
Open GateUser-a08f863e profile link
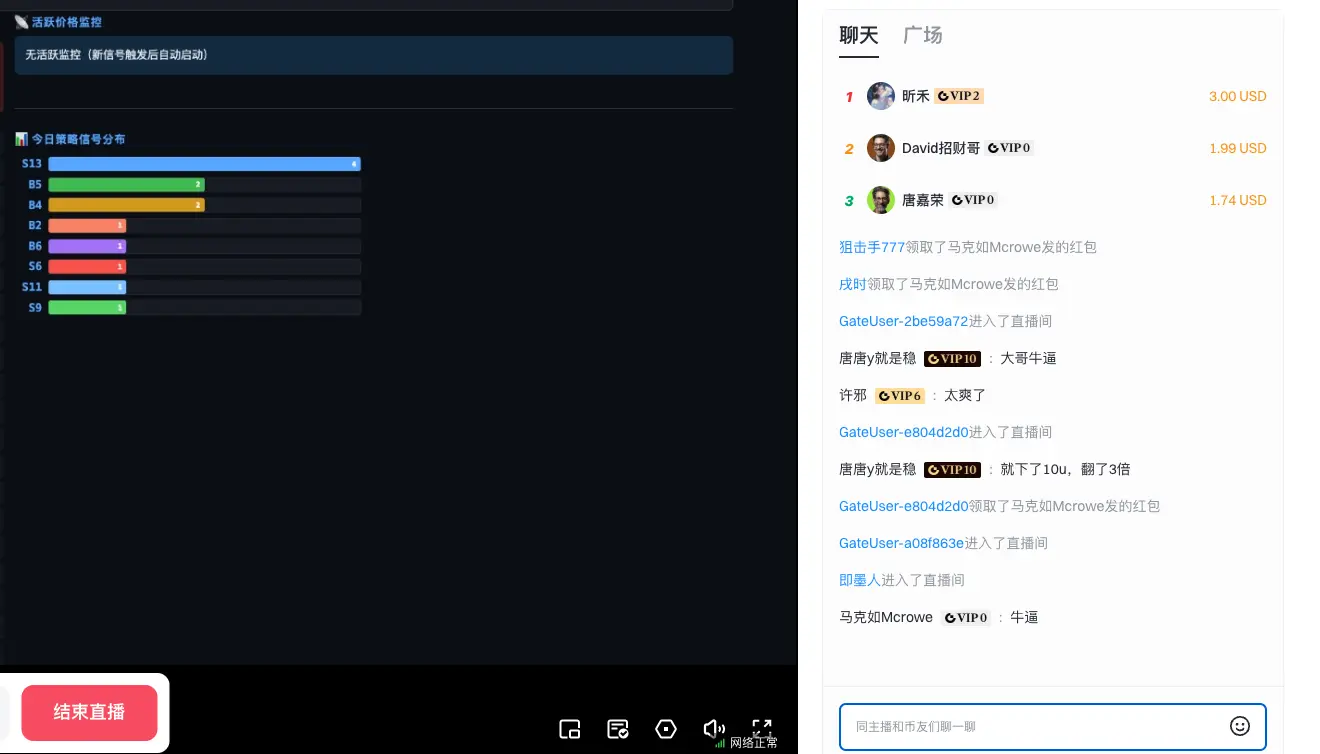tap(902, 543)
